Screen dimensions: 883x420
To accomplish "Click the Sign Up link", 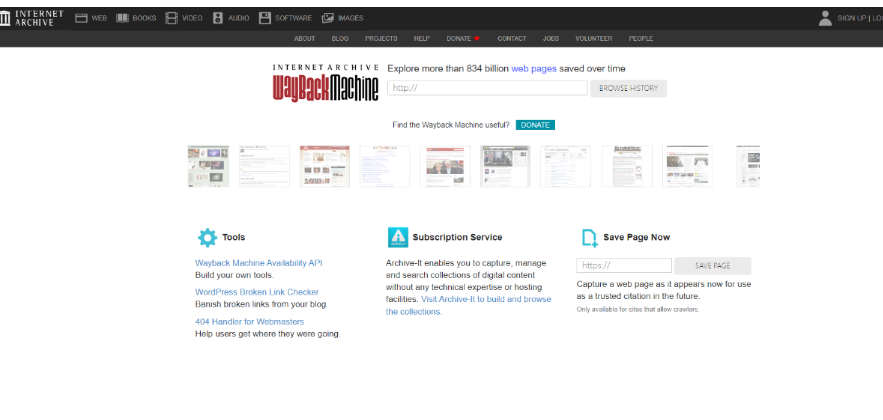I will coord(851,18).
